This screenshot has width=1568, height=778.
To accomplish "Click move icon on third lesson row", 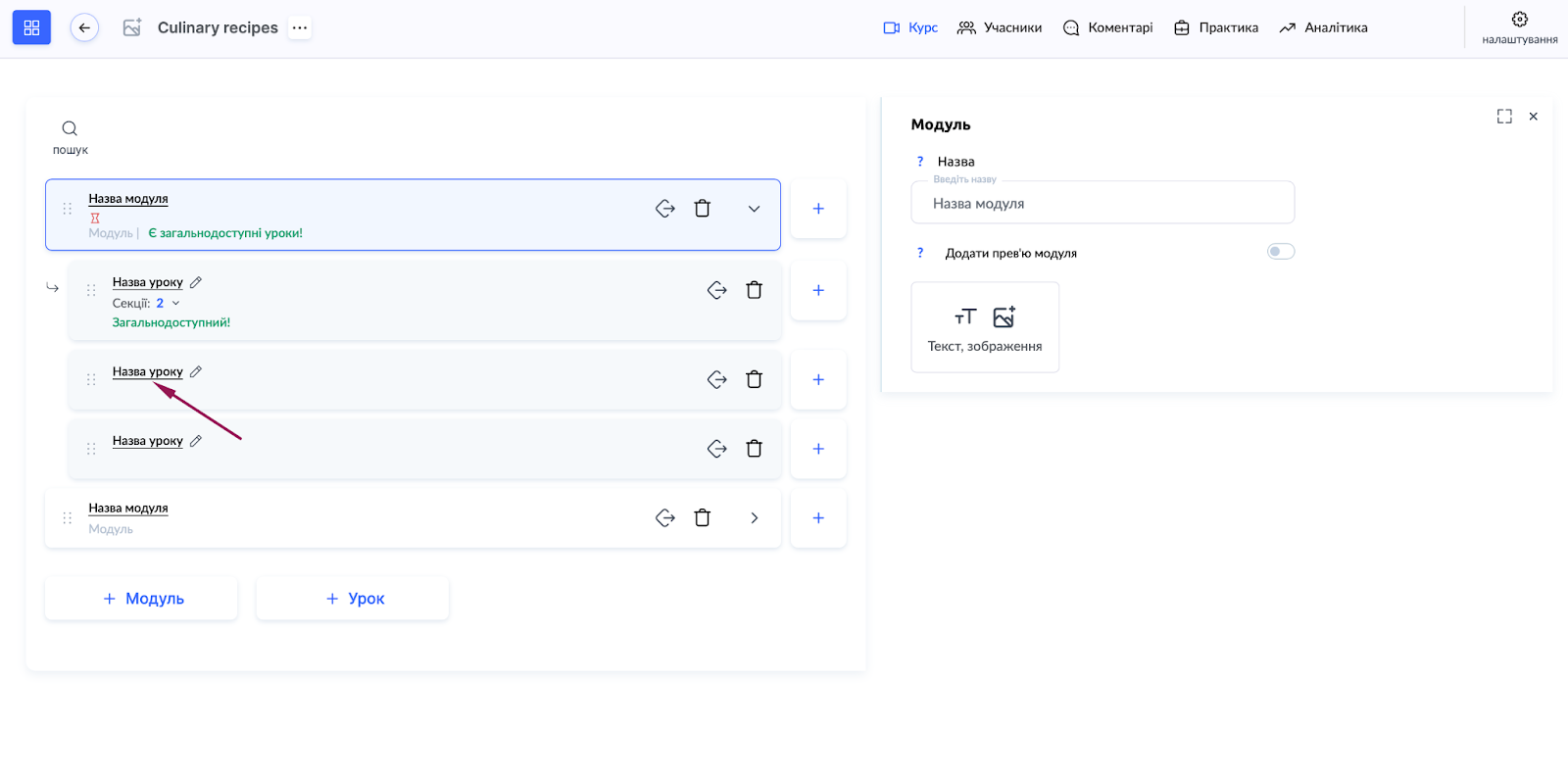I will tap(716, 449).
